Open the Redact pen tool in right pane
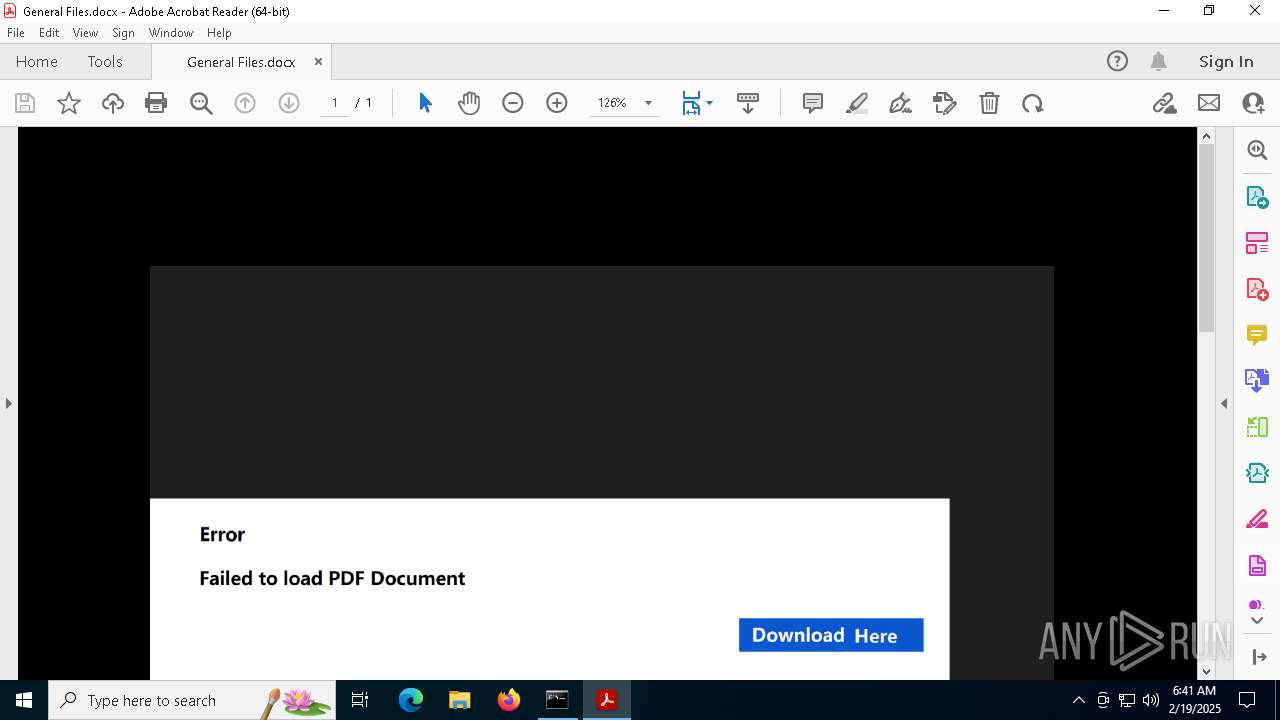 coord(1257,520)
